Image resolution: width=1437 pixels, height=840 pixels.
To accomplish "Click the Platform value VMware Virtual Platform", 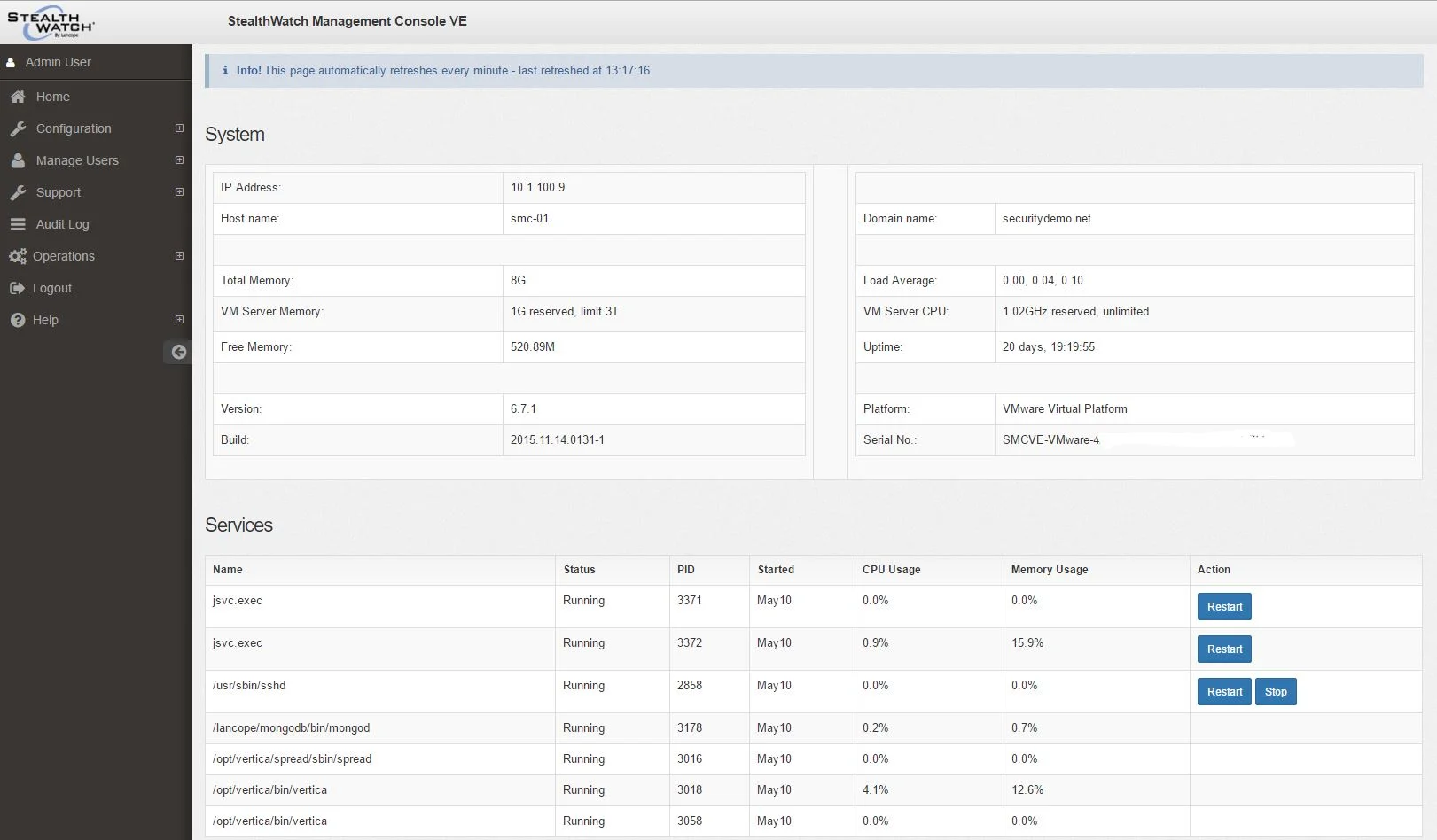I will point(1065,408).
